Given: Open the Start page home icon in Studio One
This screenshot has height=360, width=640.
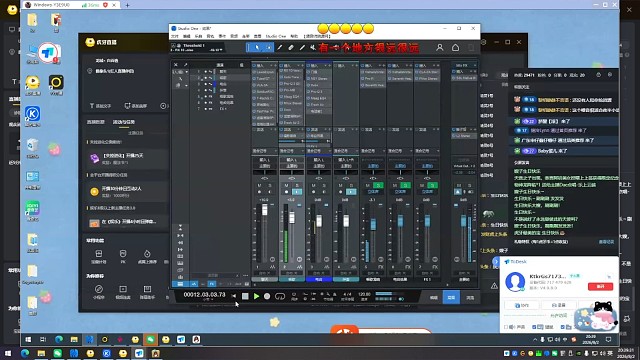Looking at the screenshot, I should pyautogui.click(x=455, y=48).
